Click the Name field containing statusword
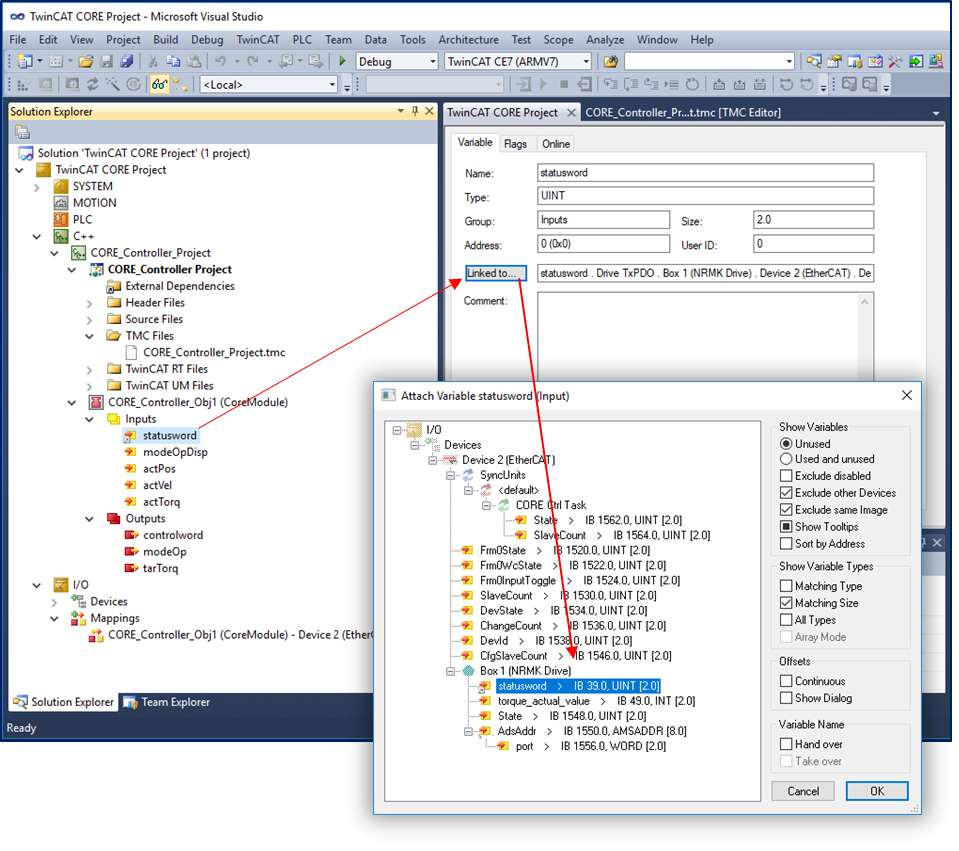 pyautogui.click(x=705, y=173)
